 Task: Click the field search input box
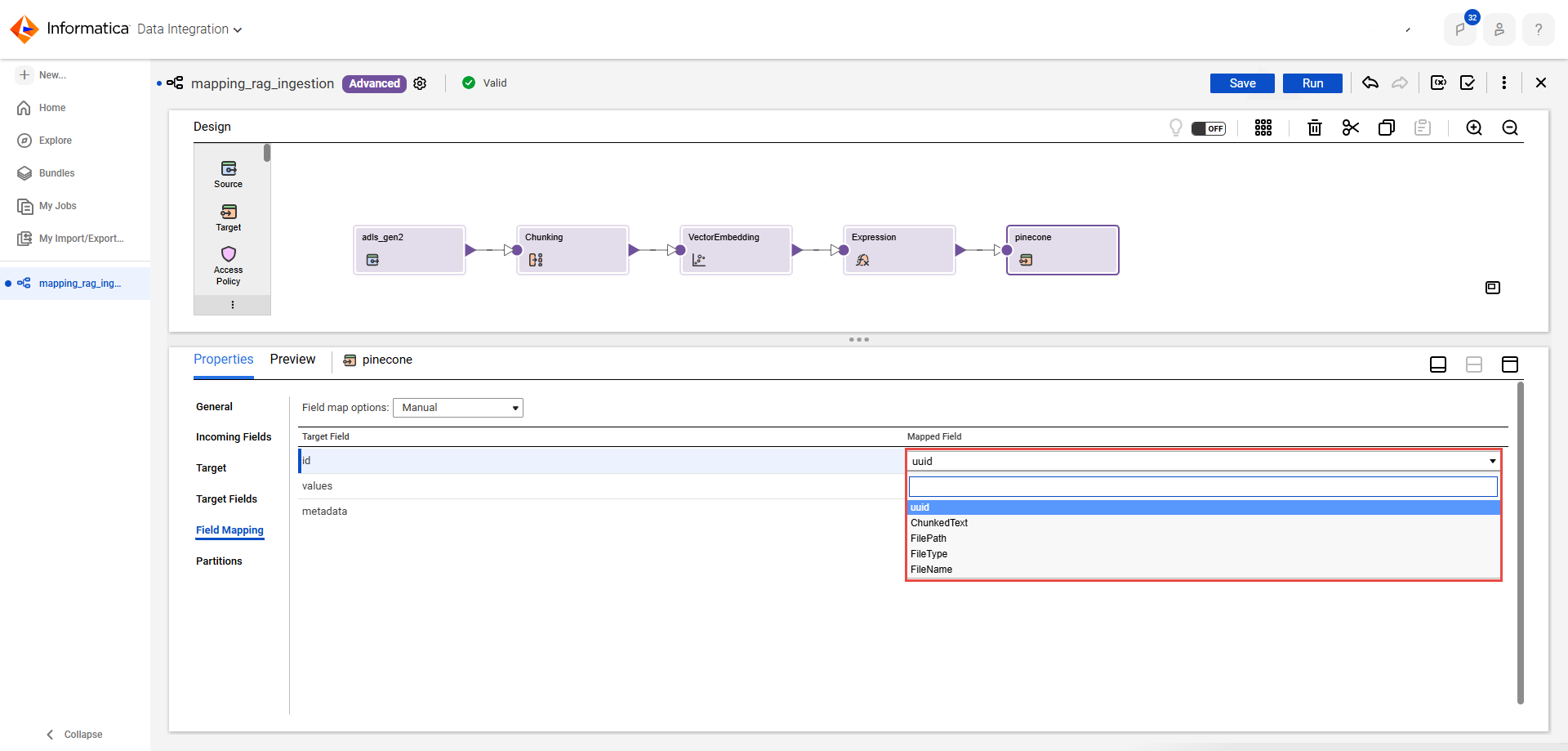(x=1203, y=487)
